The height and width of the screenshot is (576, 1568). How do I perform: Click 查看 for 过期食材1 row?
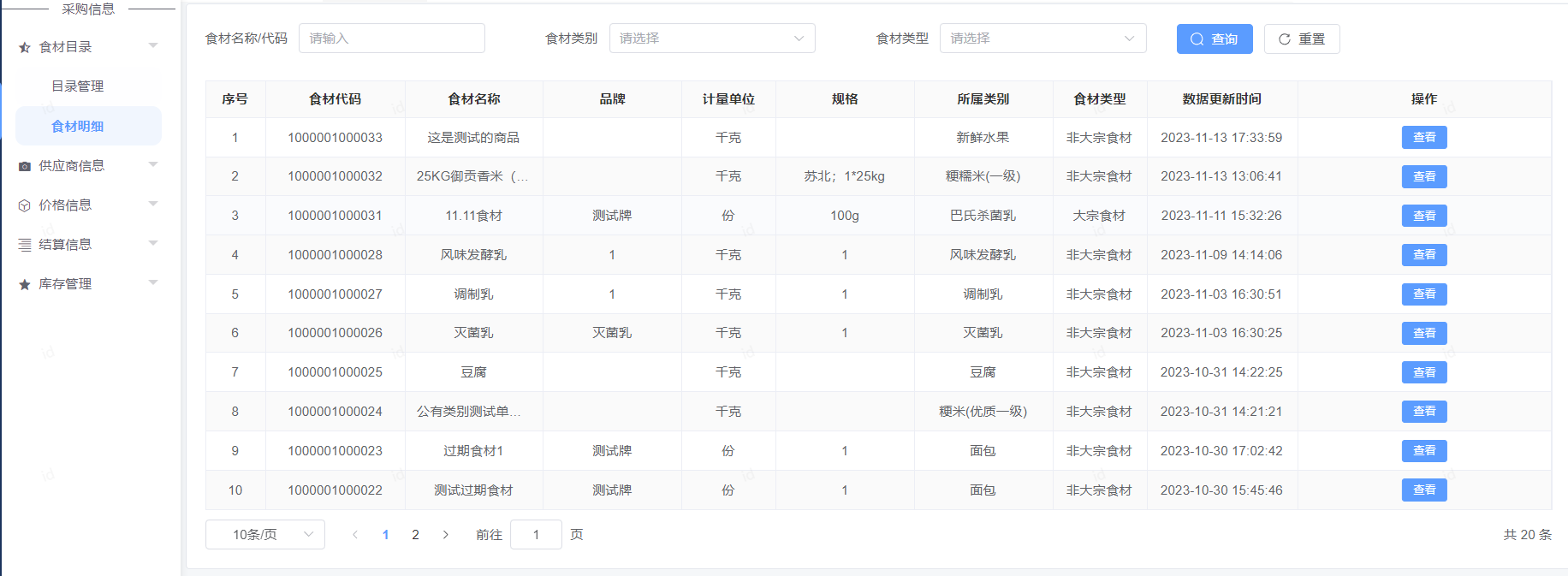point(1424,451)
